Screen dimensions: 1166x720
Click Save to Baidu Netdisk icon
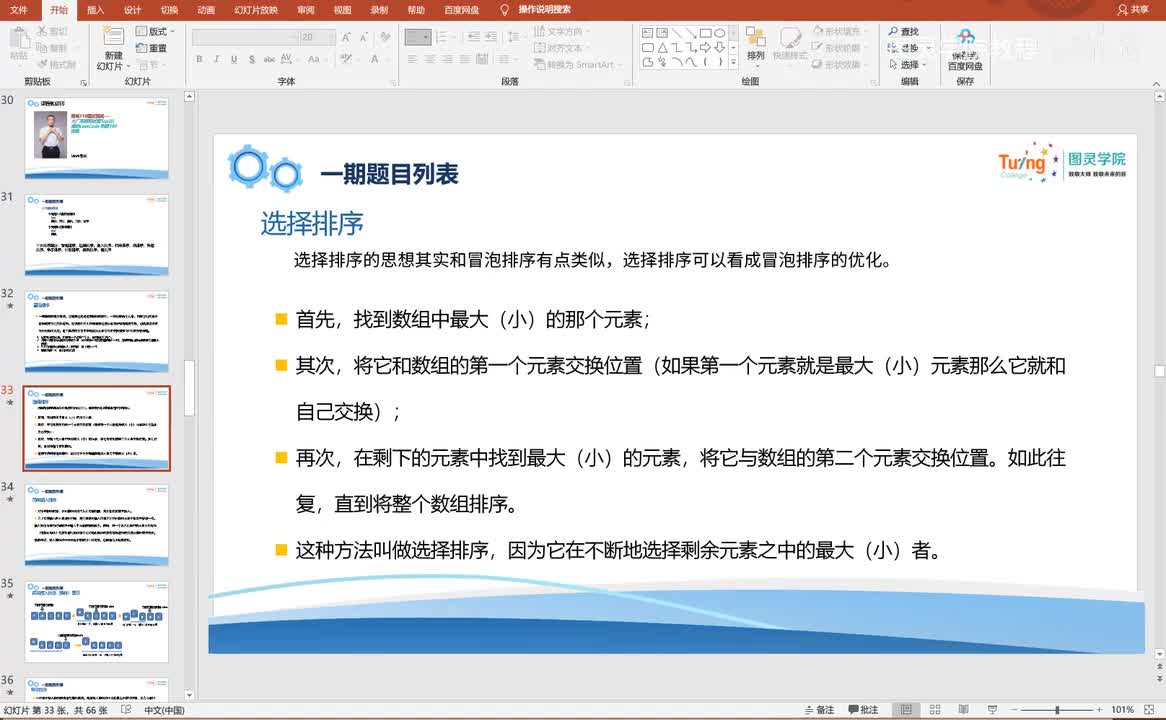[965, 37]
